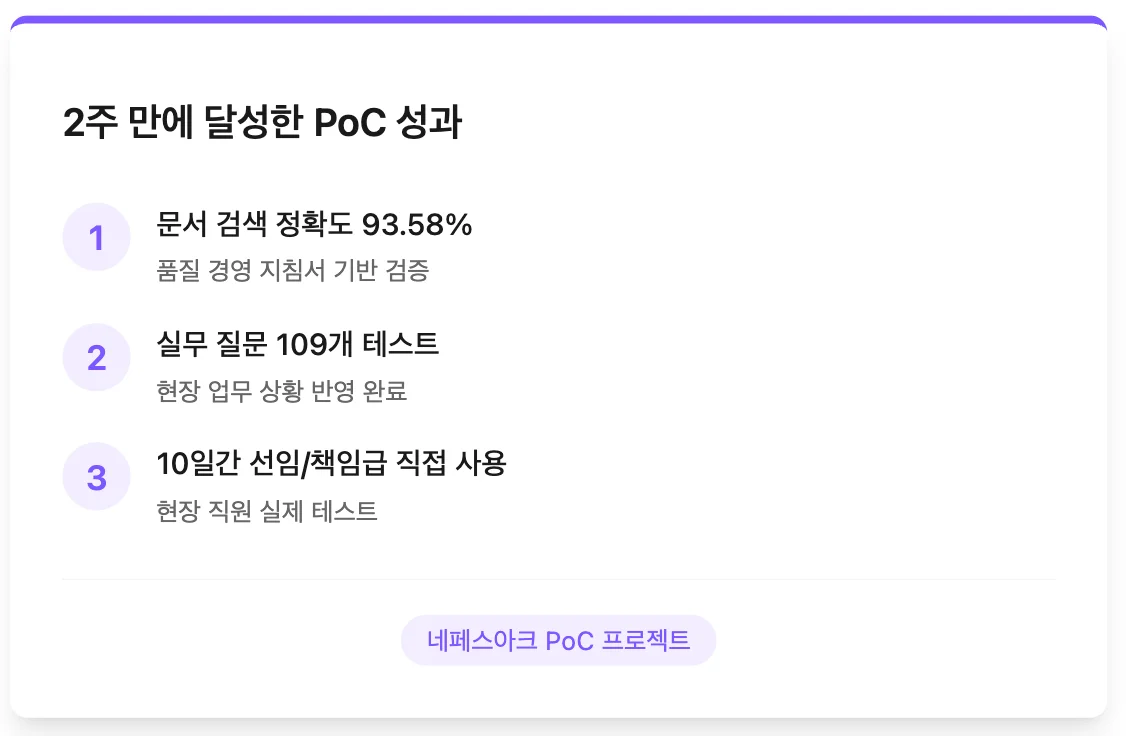1126x736 pixels.
Task: Click the 2주 text in the title
Action: [89, 124]
